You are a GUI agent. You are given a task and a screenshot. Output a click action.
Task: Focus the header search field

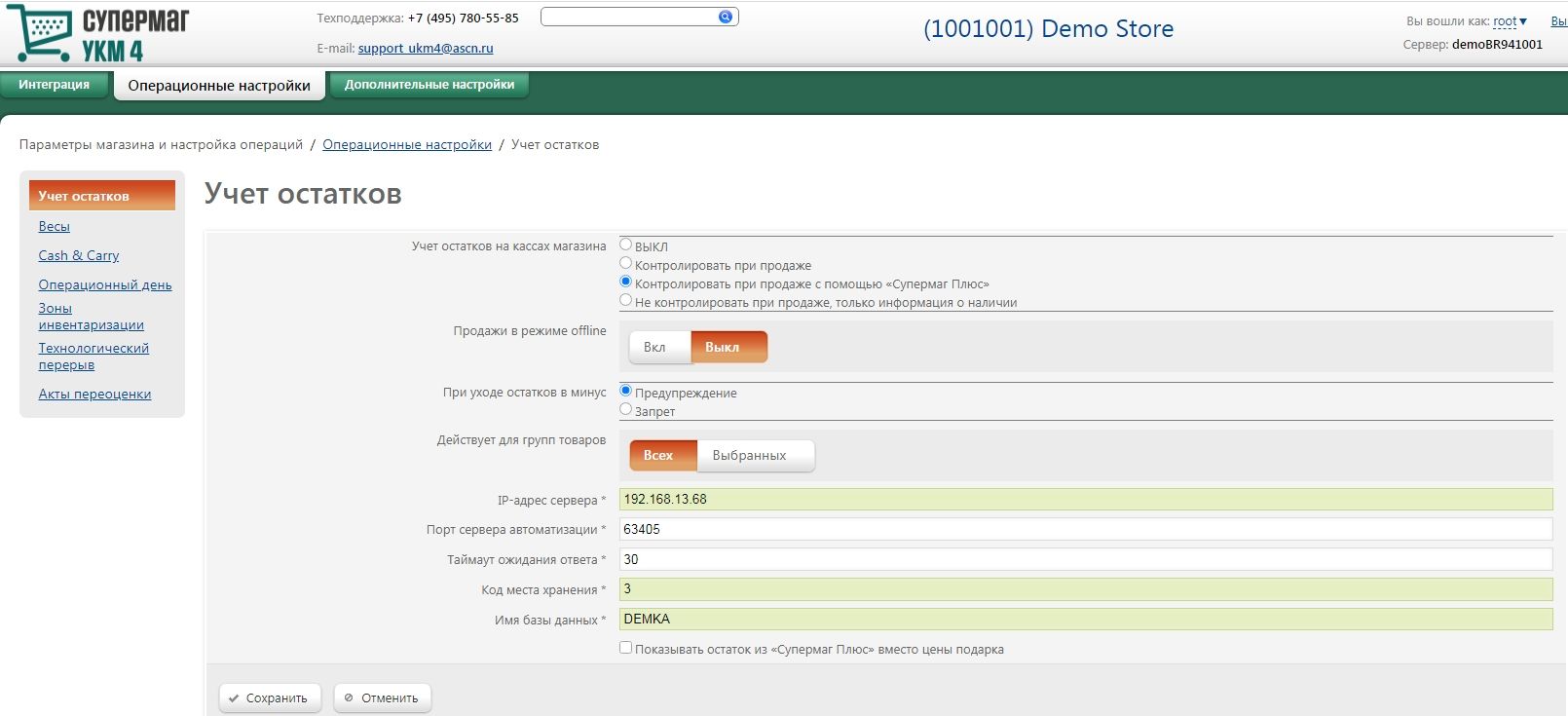[629, 17]
